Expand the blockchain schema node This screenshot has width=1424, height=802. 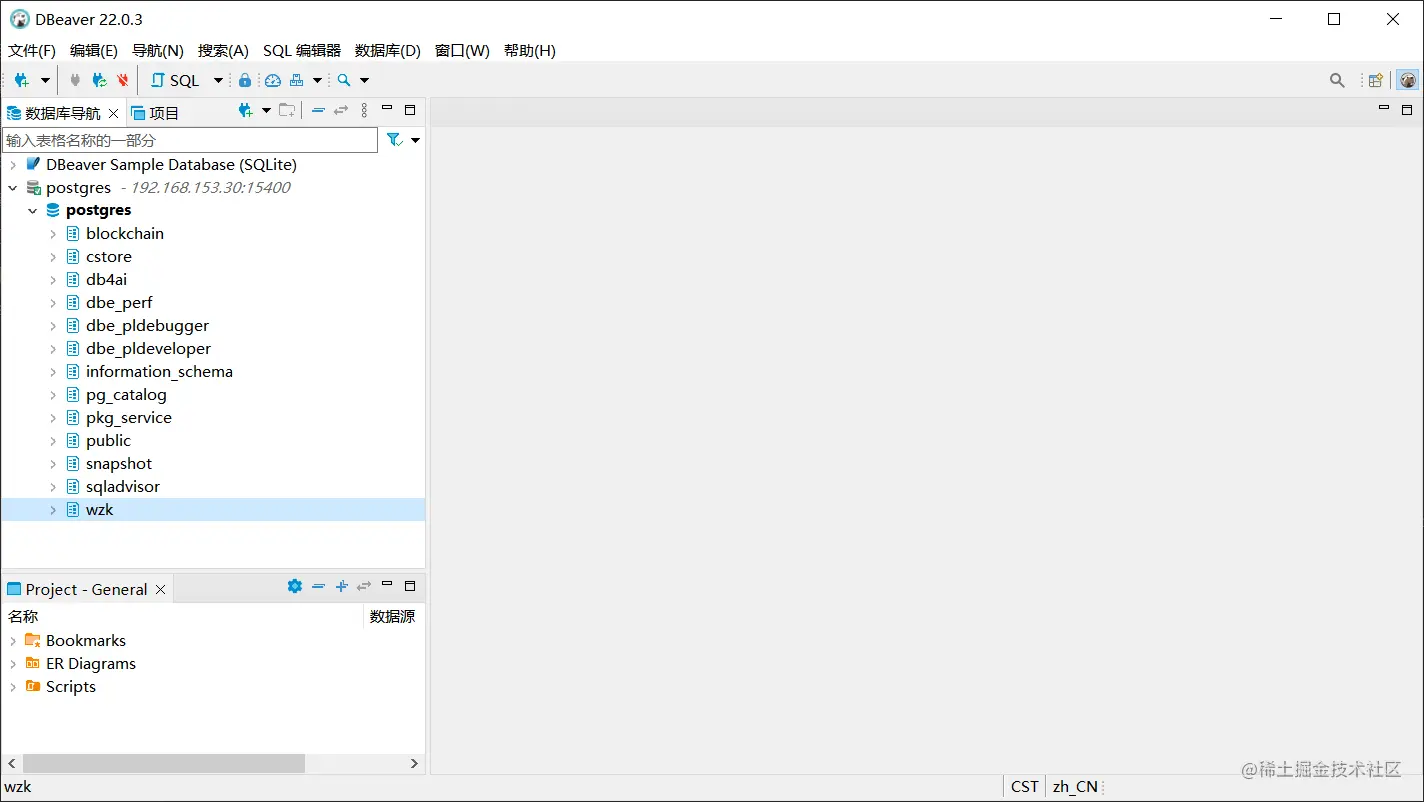click(x=53, y=234)
